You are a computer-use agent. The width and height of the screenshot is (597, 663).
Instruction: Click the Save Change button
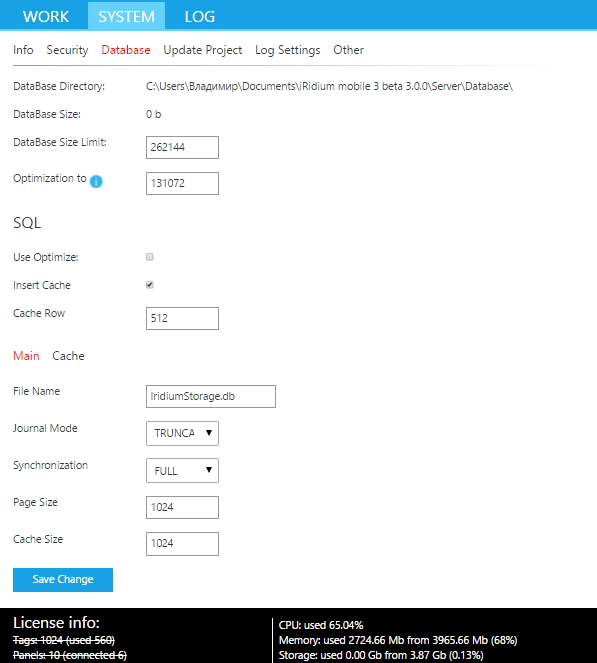pyautogui.click(x=63, y=580)
